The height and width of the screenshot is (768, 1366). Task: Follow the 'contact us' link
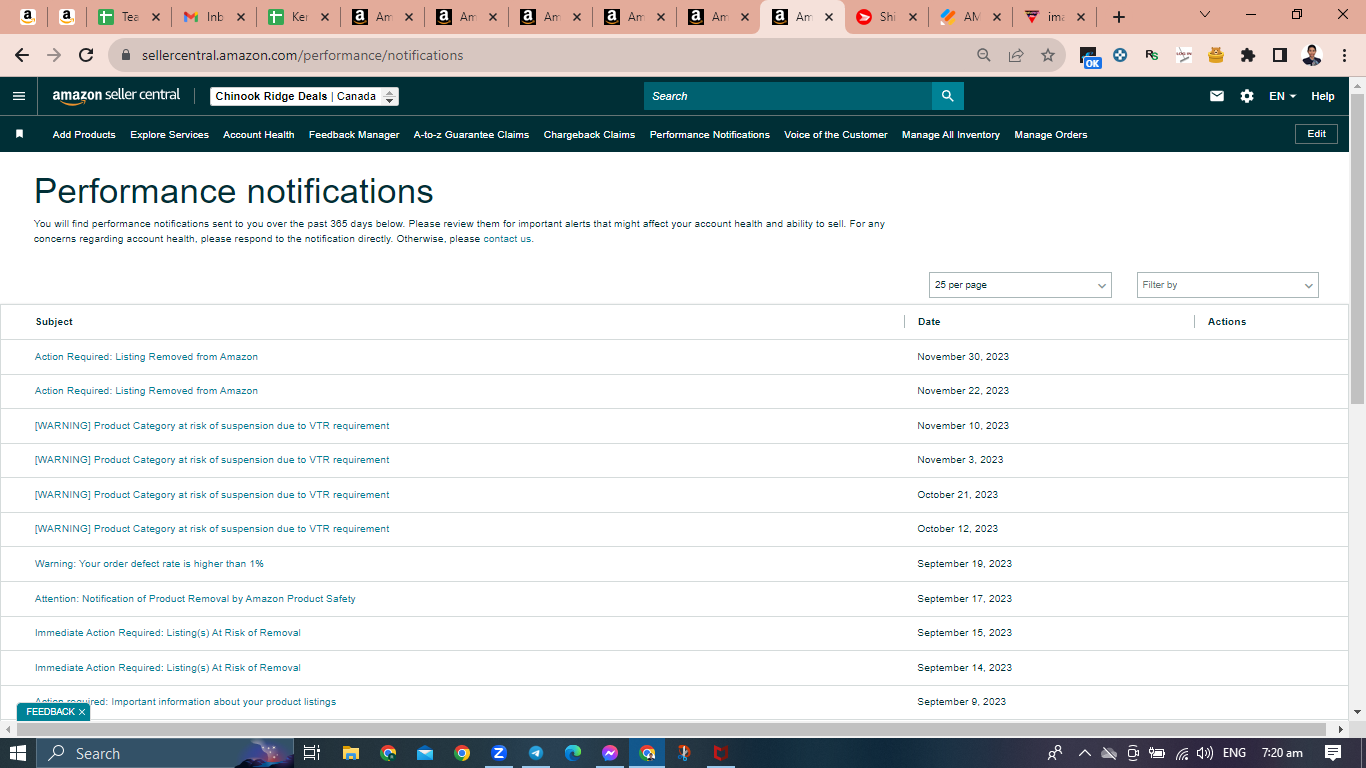pyautogui.click(x=507, y=239)
